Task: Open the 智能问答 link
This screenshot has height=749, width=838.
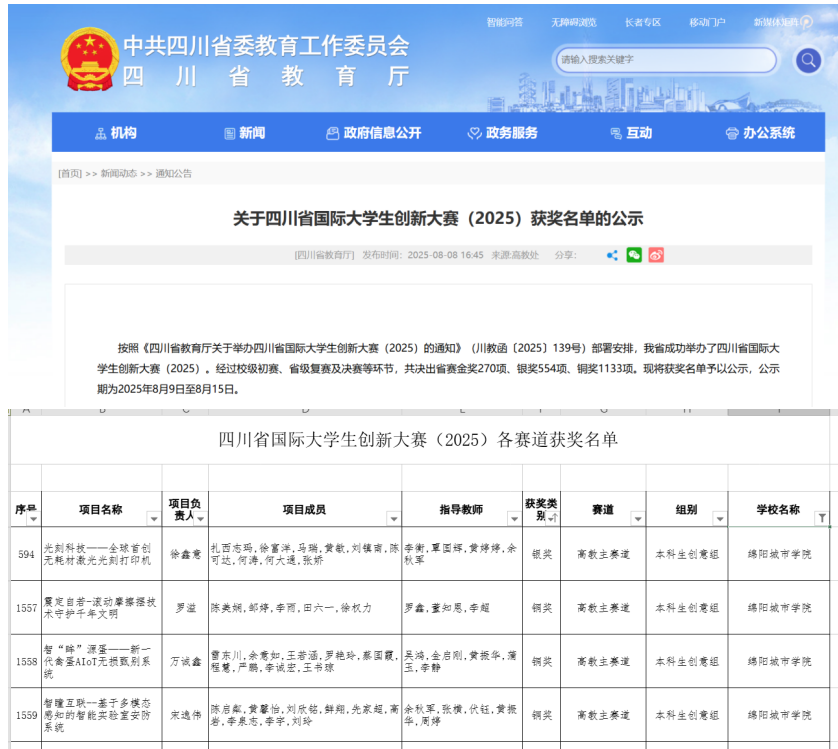Action: point(505,22)
